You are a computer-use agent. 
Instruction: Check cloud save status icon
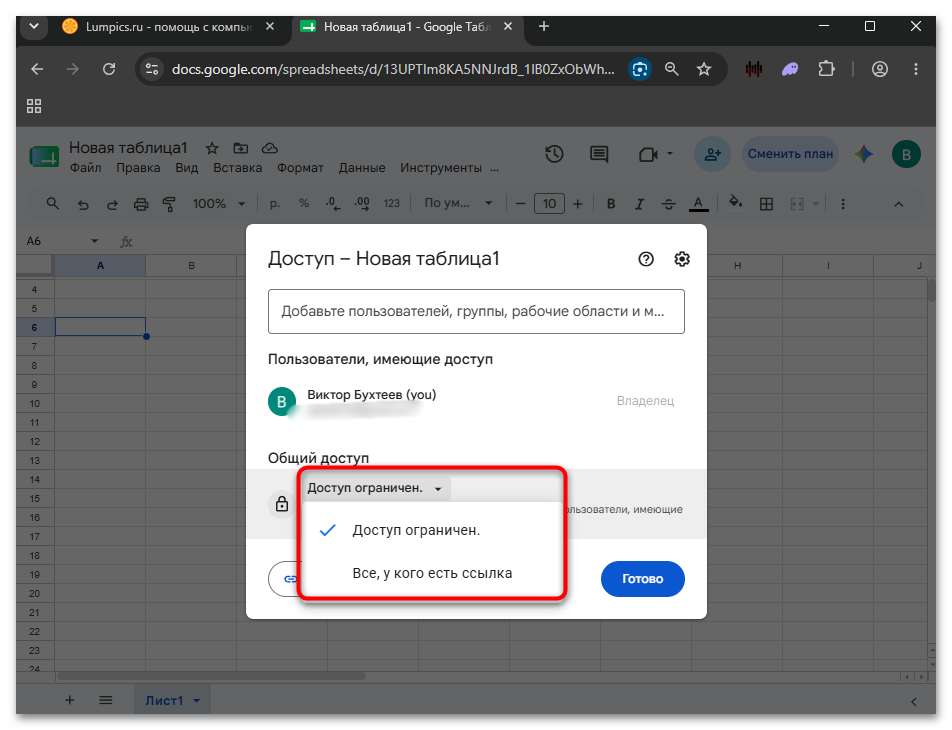click(270, 148)
